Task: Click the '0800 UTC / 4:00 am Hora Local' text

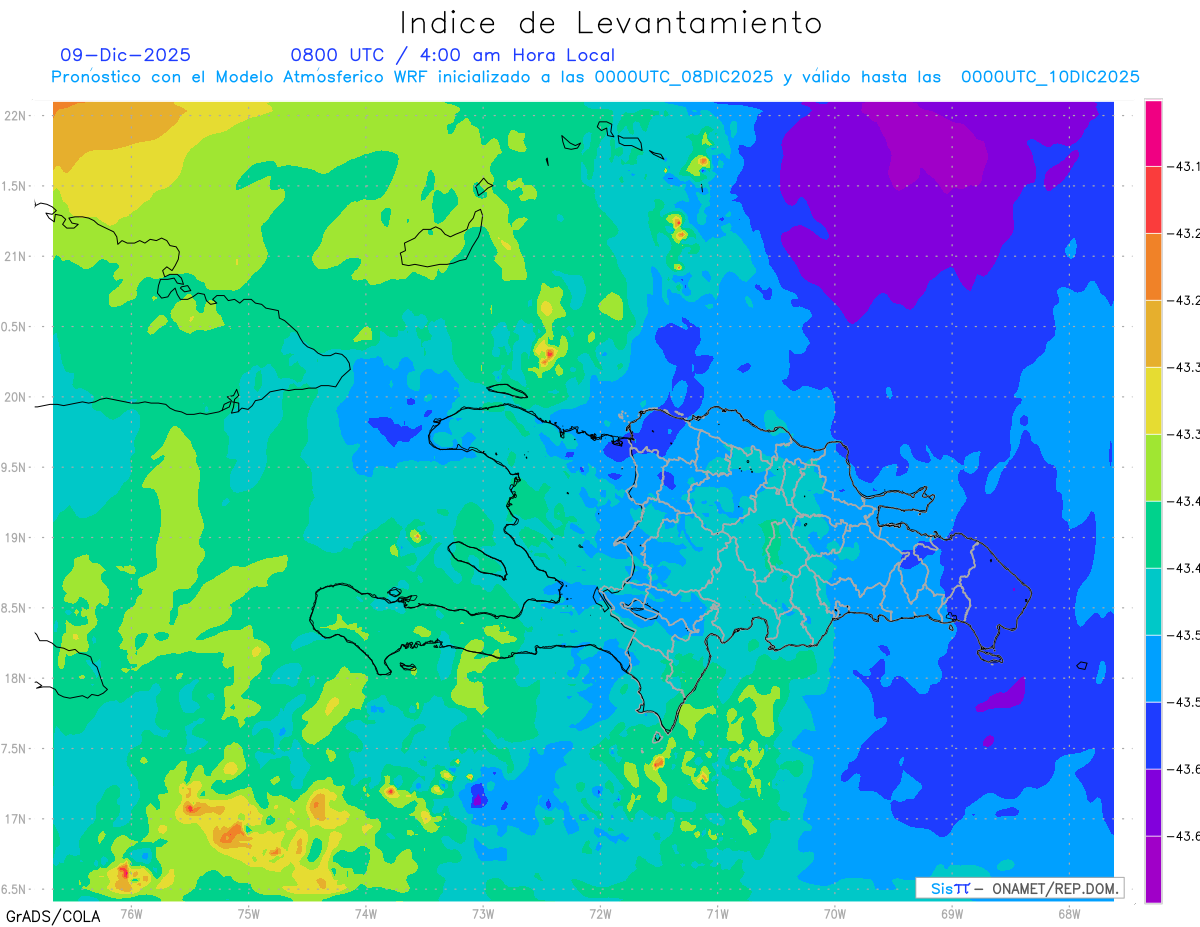Action: point(452,55)
